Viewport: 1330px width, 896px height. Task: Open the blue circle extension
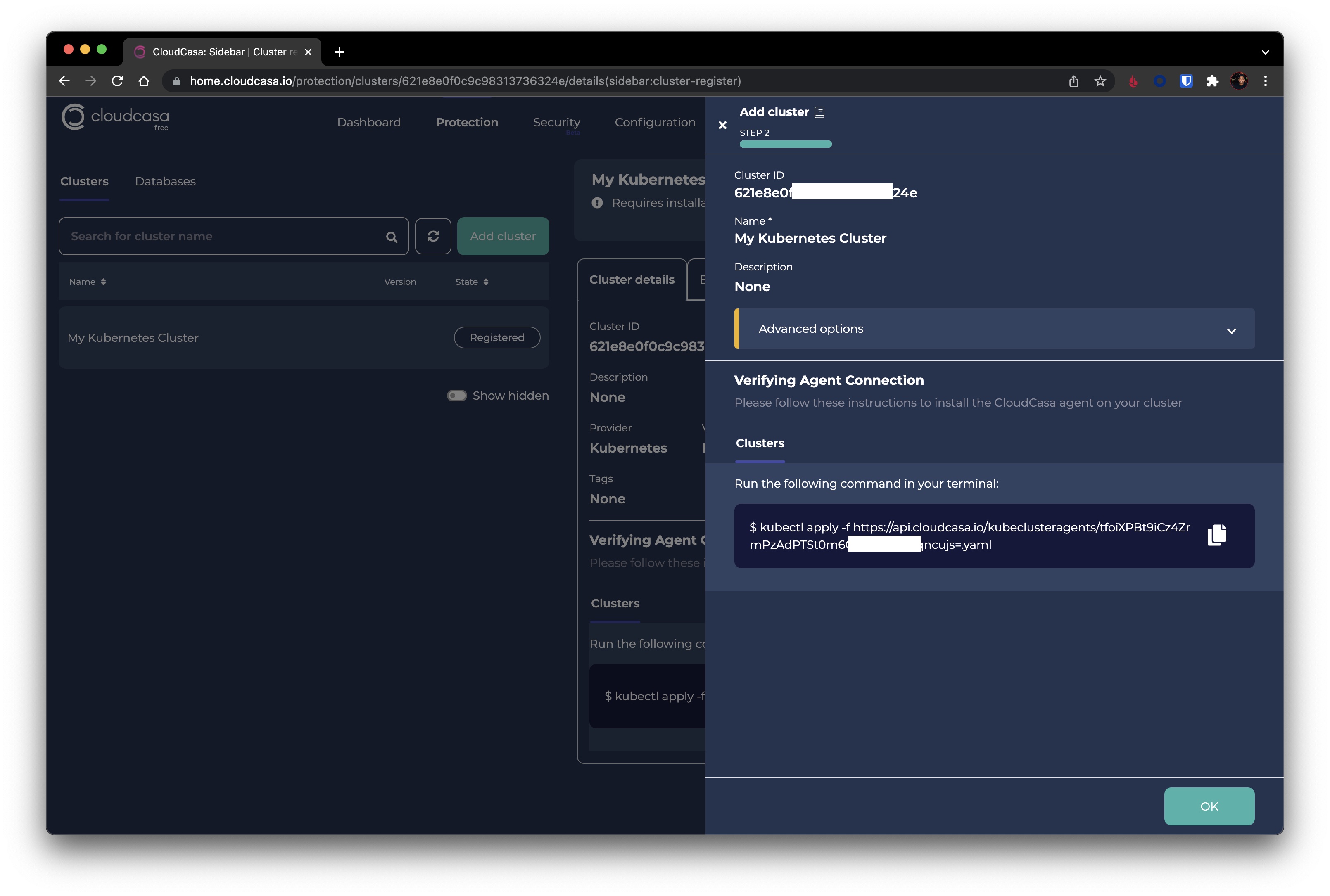point(1159,81)
